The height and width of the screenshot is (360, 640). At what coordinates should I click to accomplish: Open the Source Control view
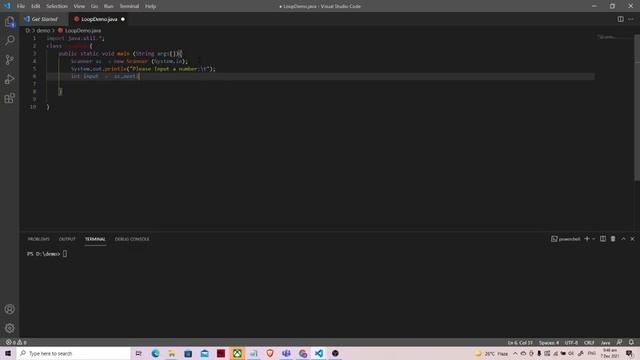[x=9, y=60]
